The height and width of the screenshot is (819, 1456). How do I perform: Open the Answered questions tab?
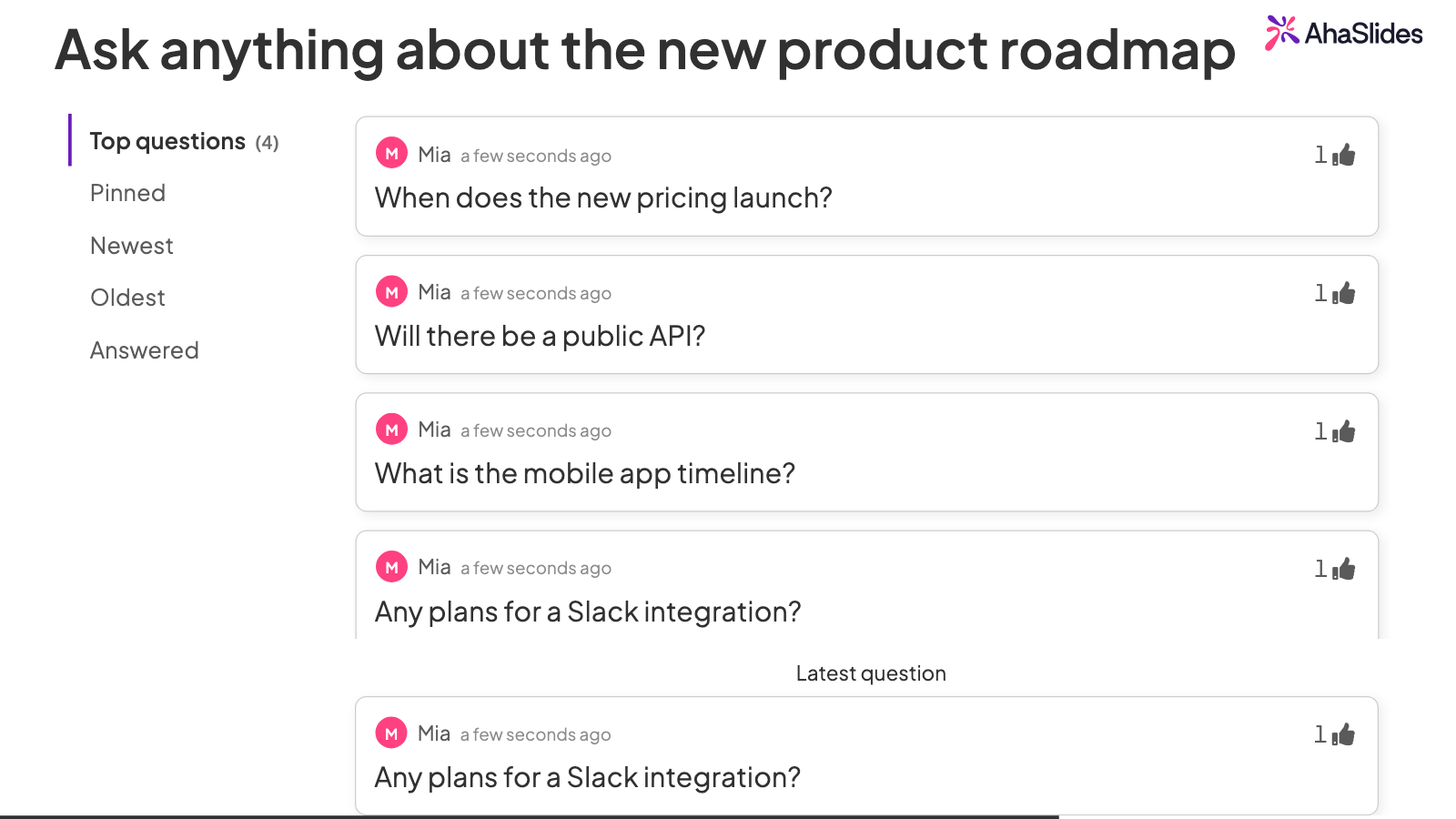pyautogui.click(x=144, y=350)
